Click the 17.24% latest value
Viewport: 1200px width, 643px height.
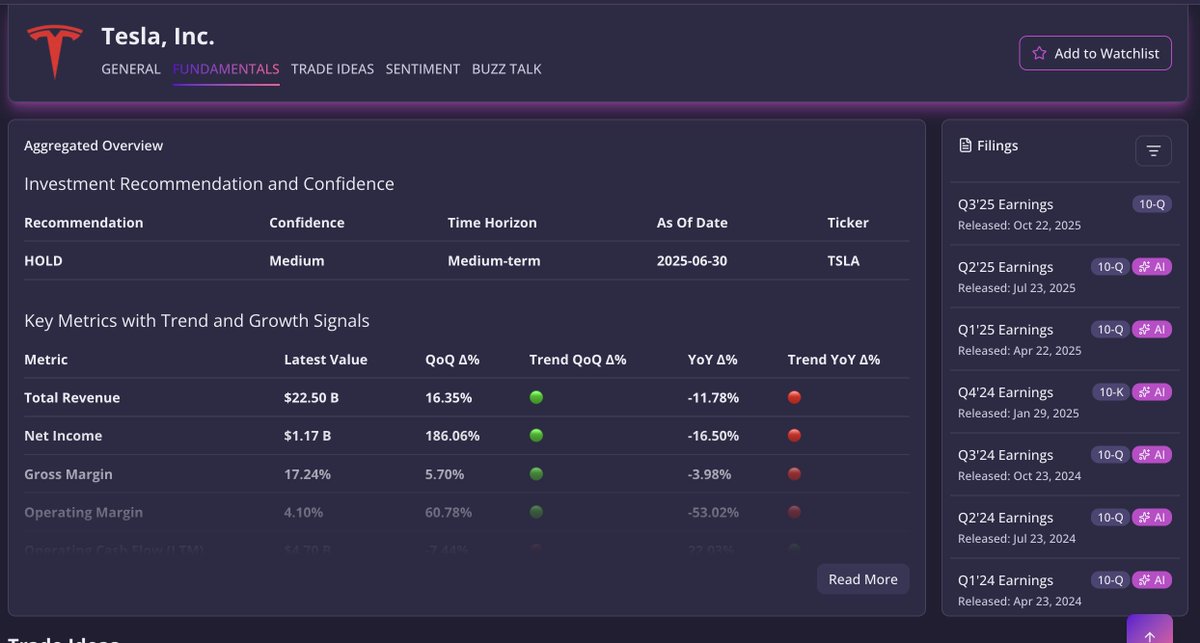307,474
